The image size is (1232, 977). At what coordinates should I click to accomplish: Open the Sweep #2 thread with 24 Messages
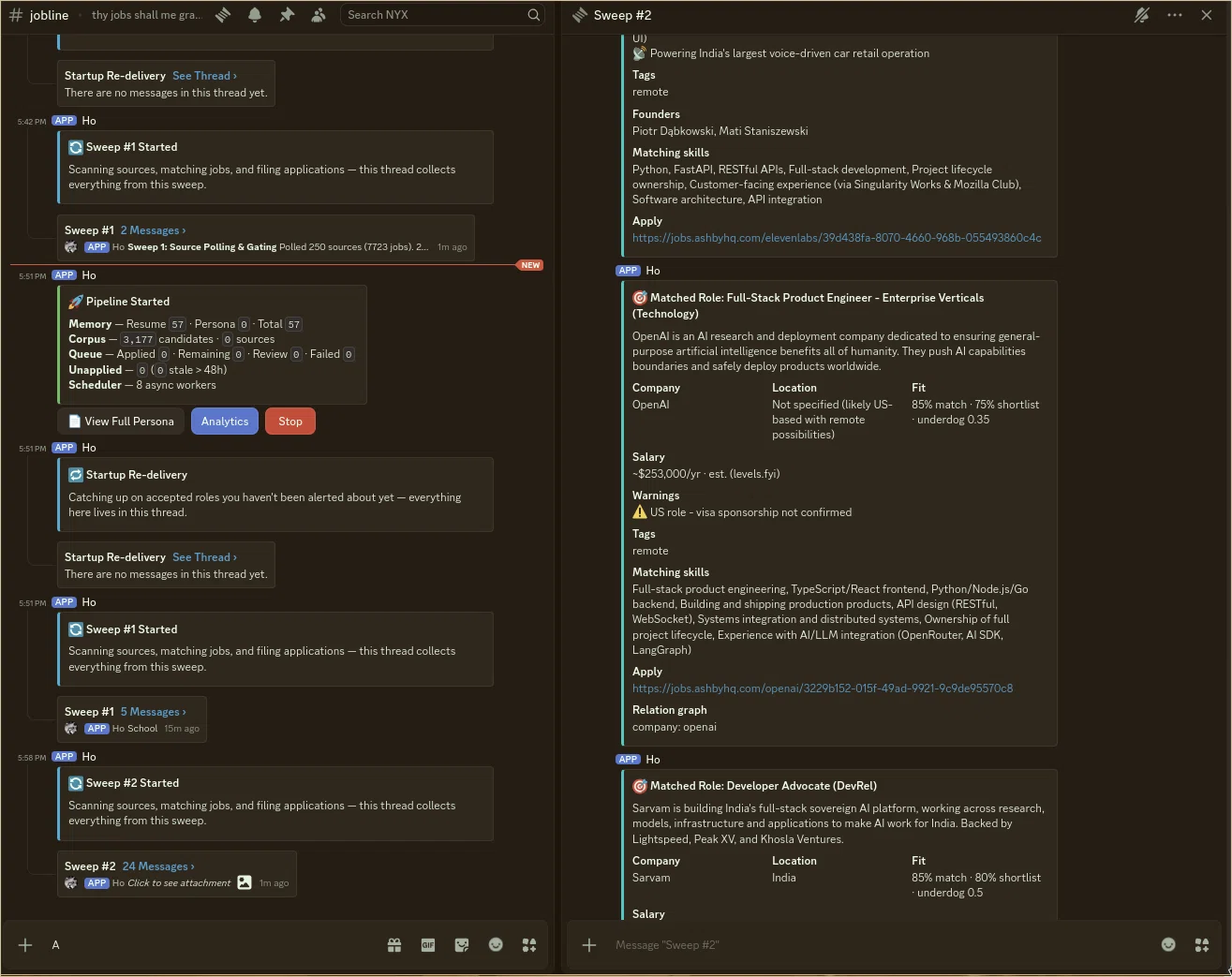158,866
